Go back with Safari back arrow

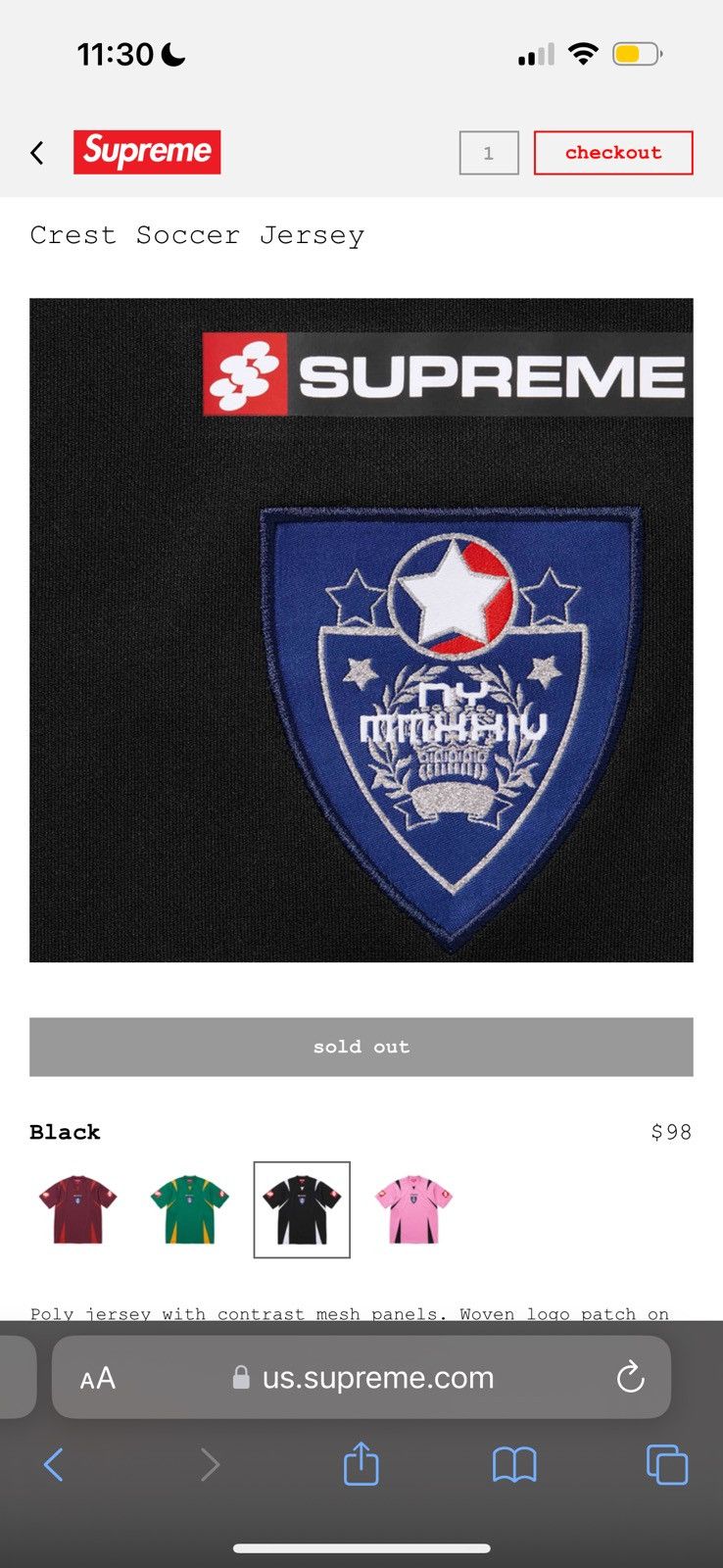[54, 1465]
